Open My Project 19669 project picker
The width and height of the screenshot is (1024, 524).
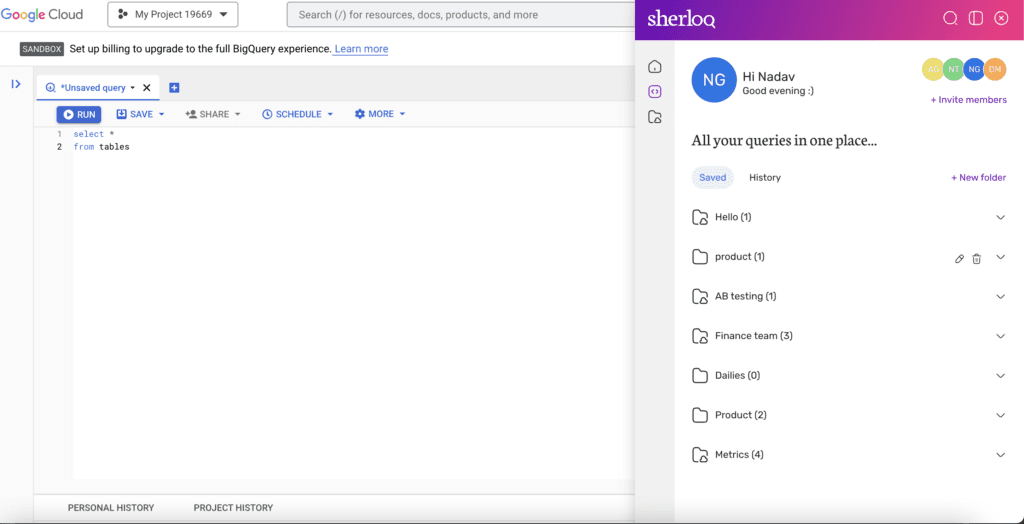click(x=172, y=14)
